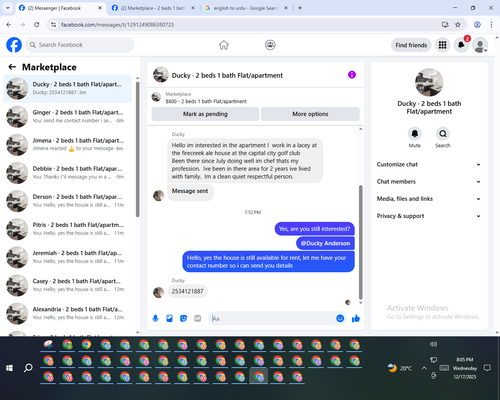Image resolution: width=500 pixels, height=400 pixels.
Task: Click Mark as pending button
Action: [x=205, y=114]
